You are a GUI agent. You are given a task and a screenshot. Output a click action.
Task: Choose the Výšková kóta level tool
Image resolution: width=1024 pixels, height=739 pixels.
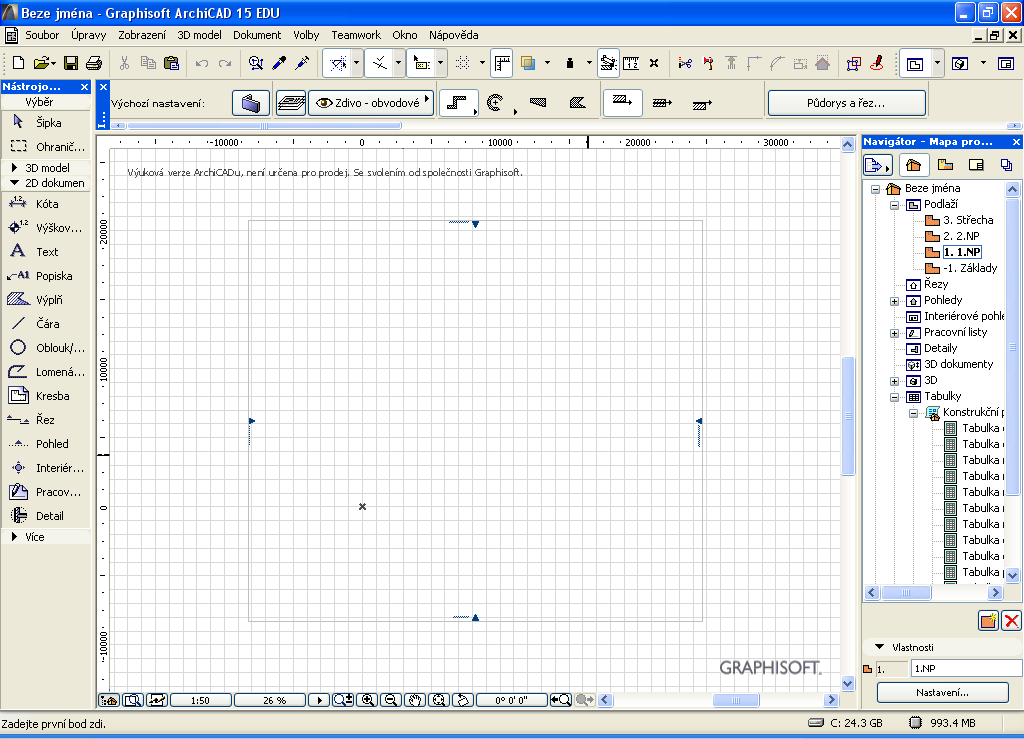(x=46, y=228)
